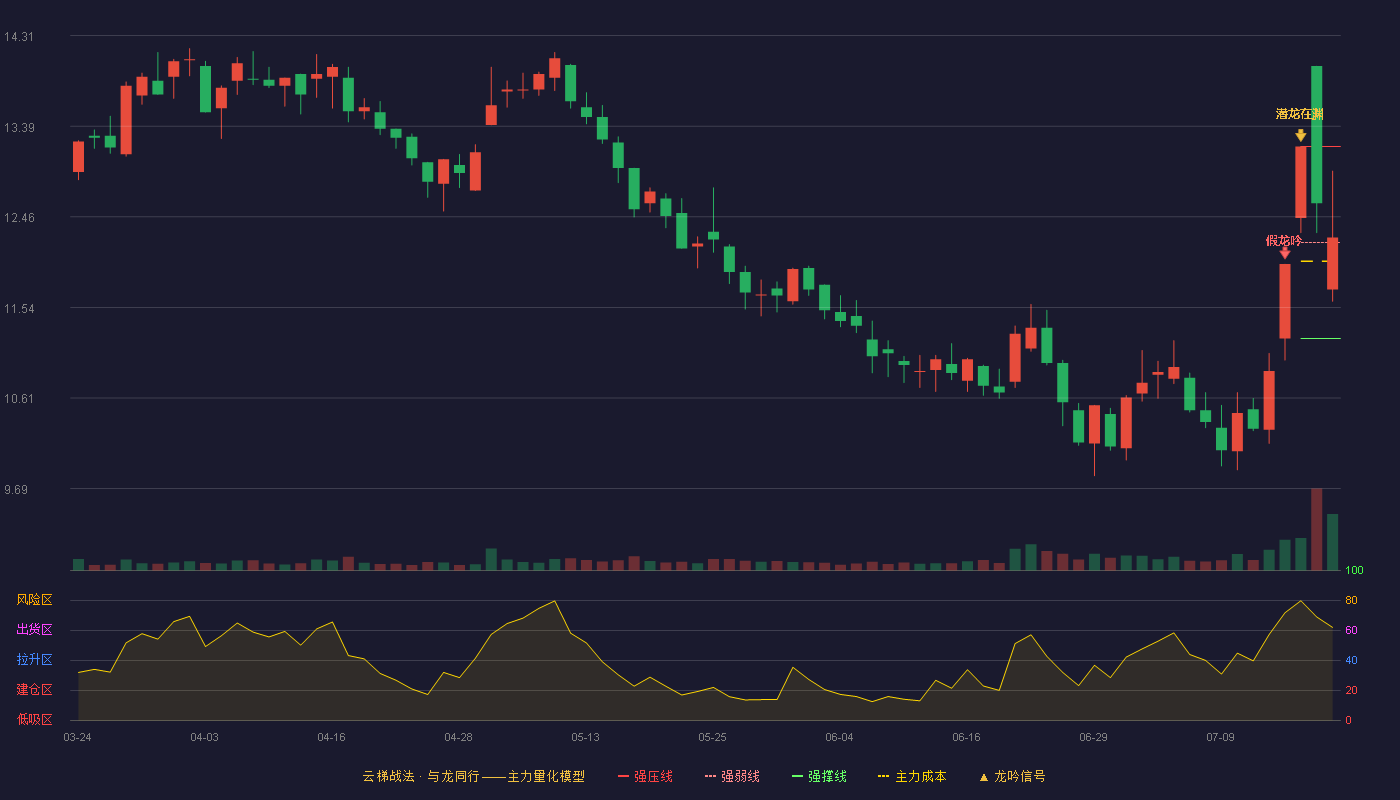Click the 11.54 price axis label
The width and height of the screenshot is (1400, 800).
[19, 309]
